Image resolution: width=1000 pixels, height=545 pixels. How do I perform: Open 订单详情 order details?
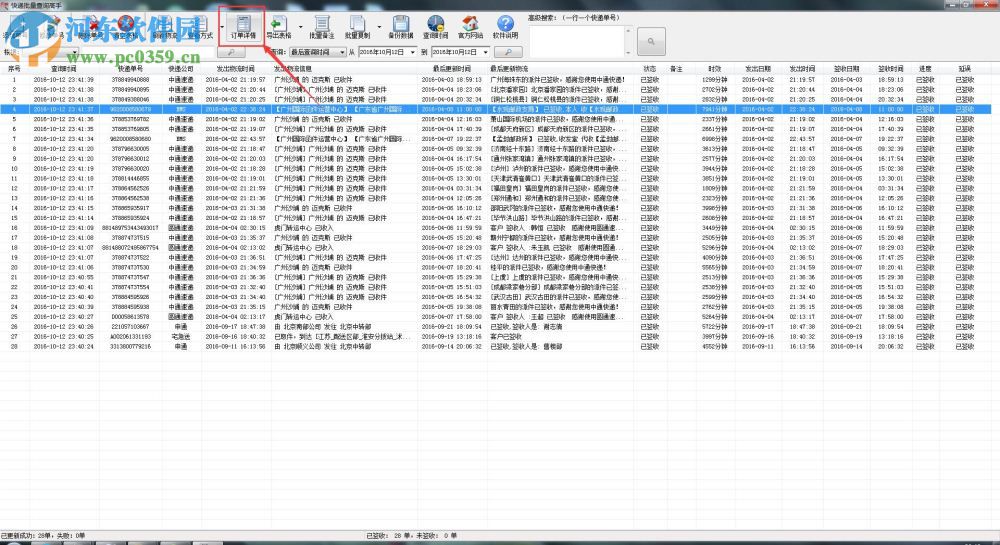[243, 27]
